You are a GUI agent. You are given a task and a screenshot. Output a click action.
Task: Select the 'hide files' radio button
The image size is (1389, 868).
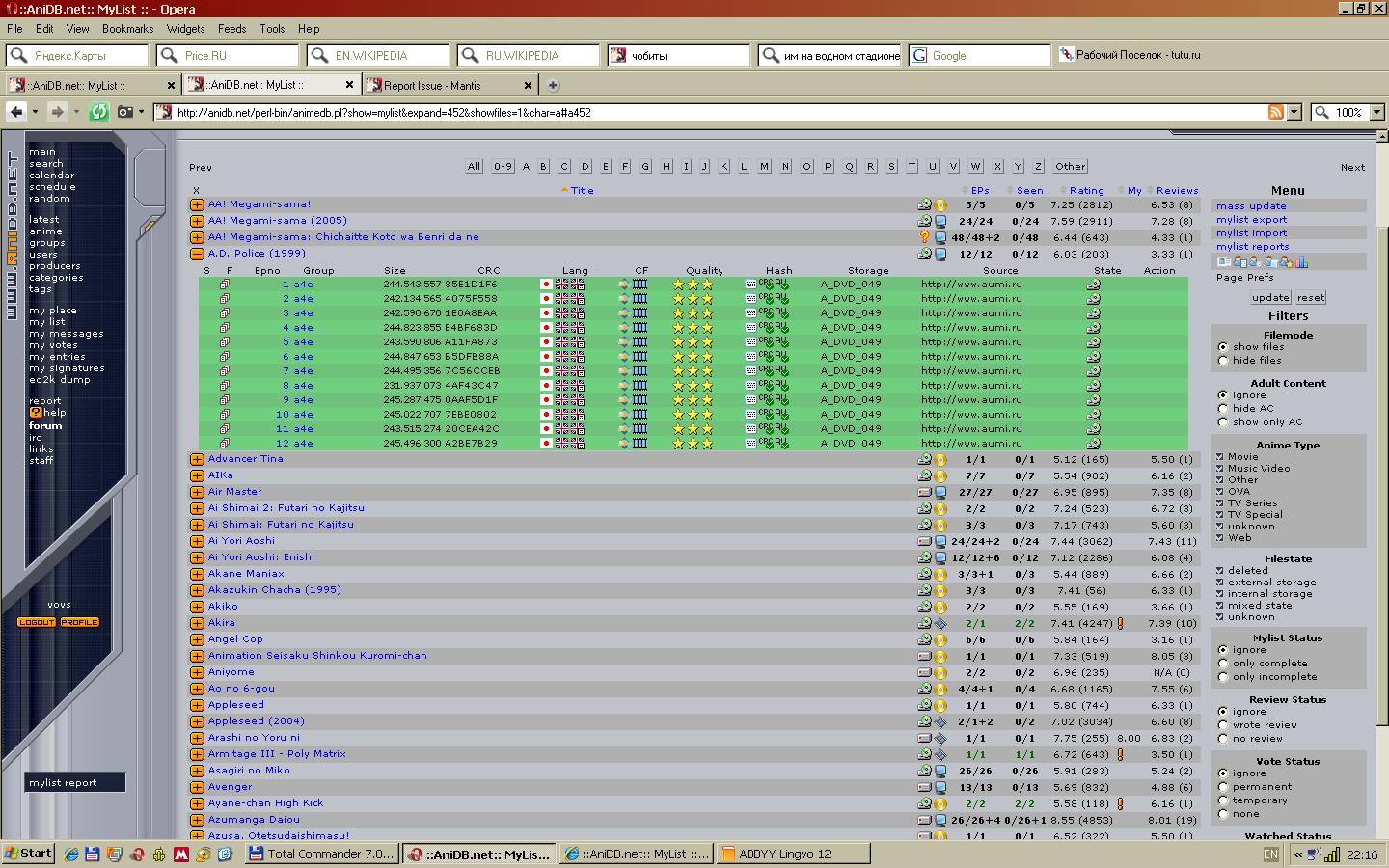coord(1223,361)
